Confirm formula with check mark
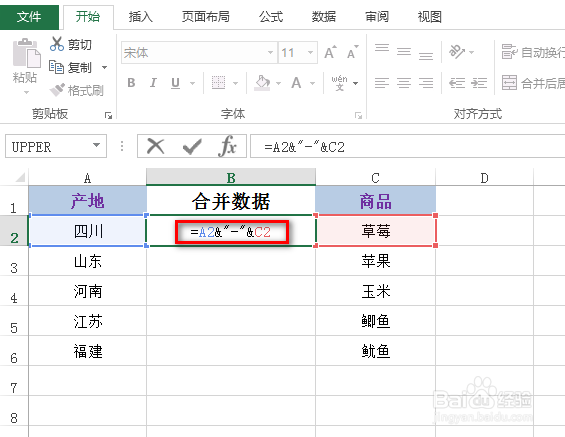 pos(192,146)
